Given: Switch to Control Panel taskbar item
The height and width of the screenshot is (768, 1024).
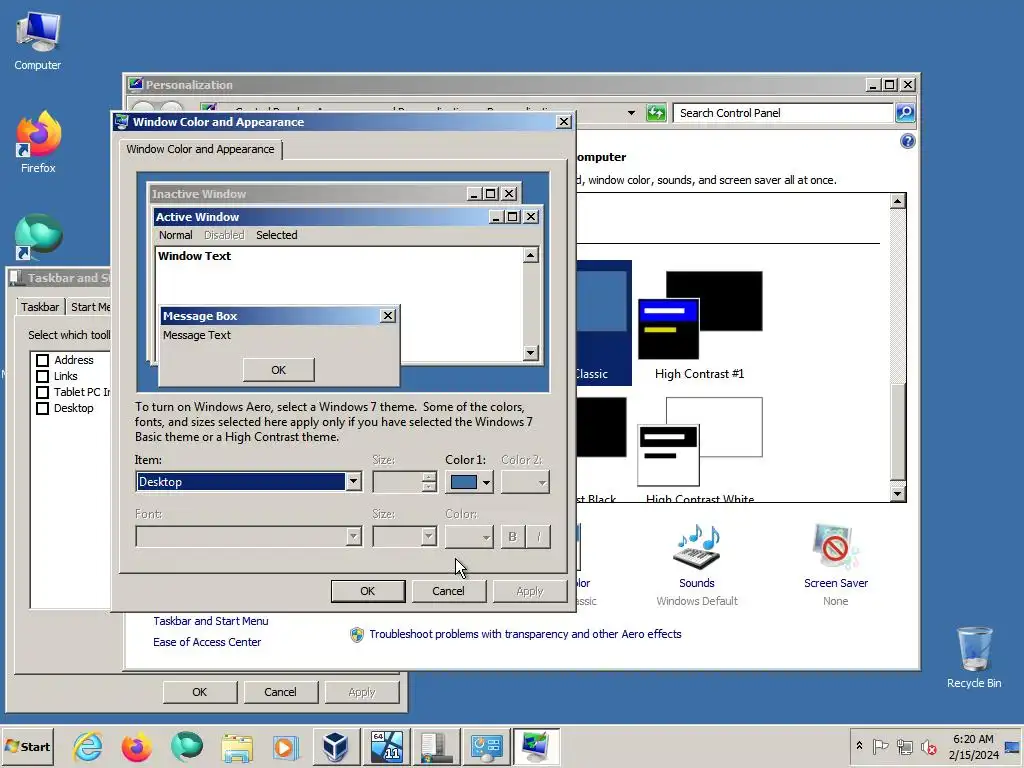Looking at the screenshot, I should click(x=487, y=746).
